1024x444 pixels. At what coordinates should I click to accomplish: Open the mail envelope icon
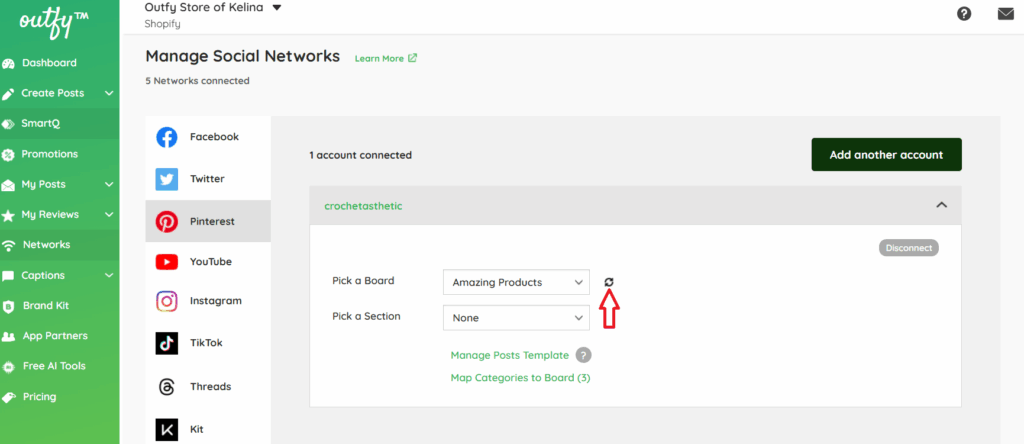(x=1005, y=14)
